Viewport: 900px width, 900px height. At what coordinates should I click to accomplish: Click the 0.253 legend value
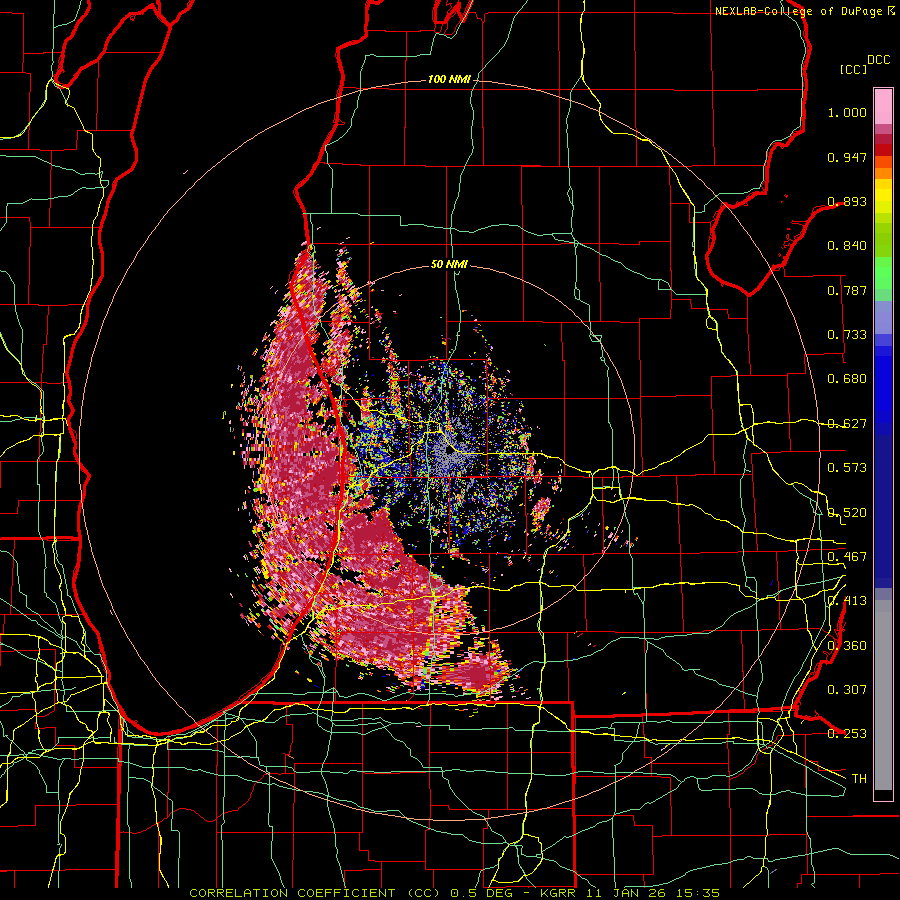pos(847,734)
